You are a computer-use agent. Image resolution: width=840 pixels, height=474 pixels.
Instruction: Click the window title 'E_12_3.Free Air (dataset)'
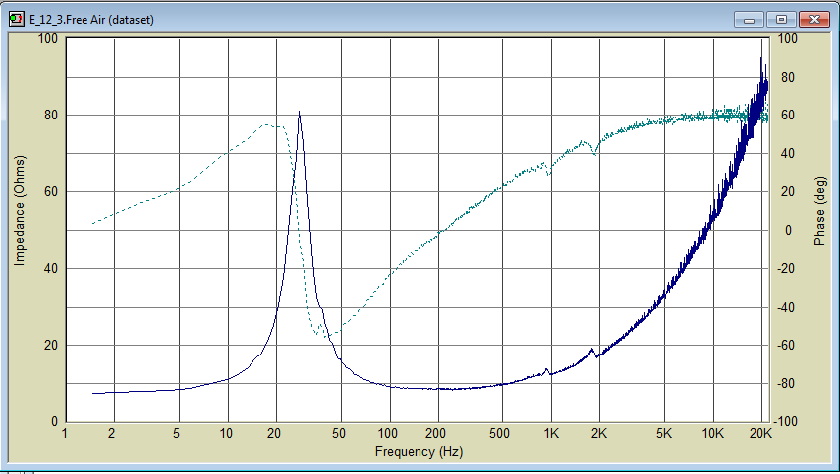(91, 20)
